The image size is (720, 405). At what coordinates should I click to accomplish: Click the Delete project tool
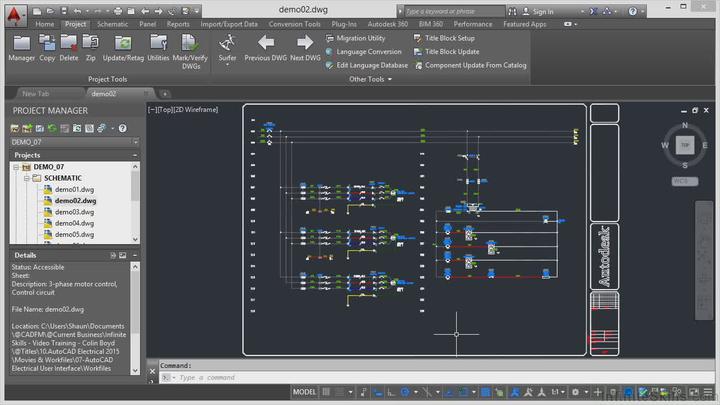pyautogui.click(x=69, y=48)
